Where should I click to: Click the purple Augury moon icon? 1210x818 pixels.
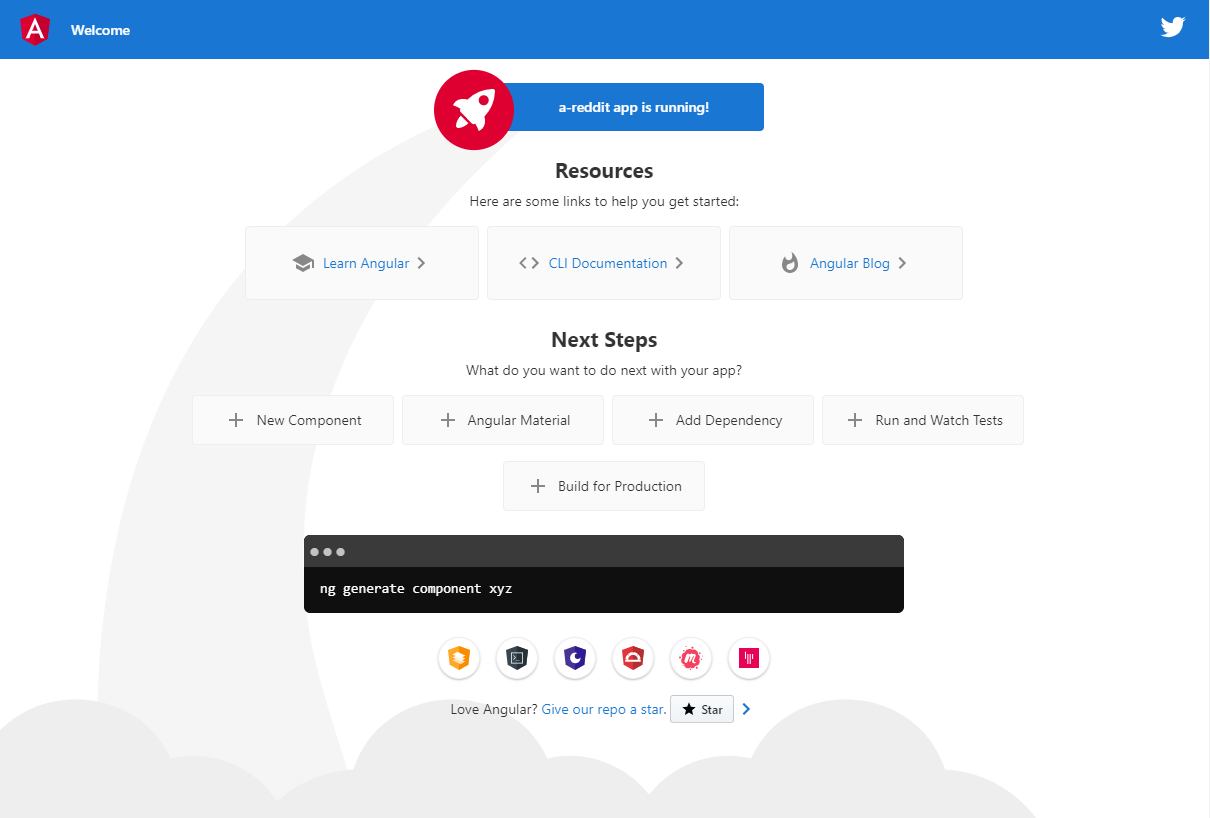coord(575,657)
